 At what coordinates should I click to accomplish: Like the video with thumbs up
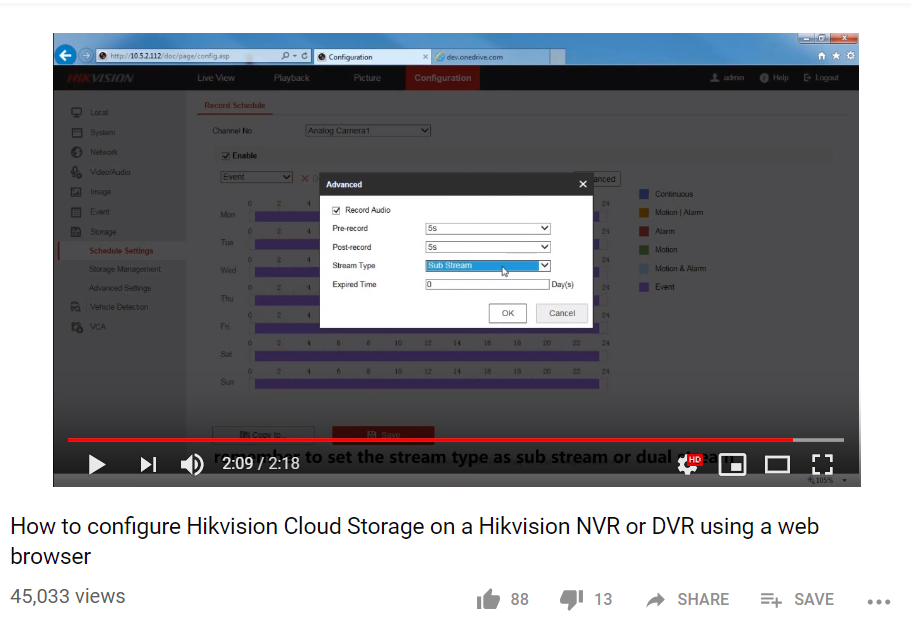[x=489, y=599]
